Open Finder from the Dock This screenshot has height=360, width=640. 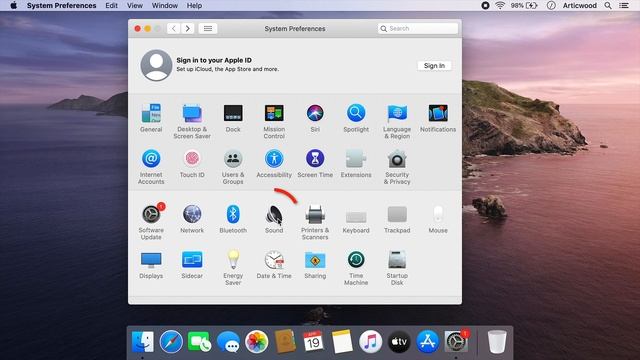tap(142, 342)
